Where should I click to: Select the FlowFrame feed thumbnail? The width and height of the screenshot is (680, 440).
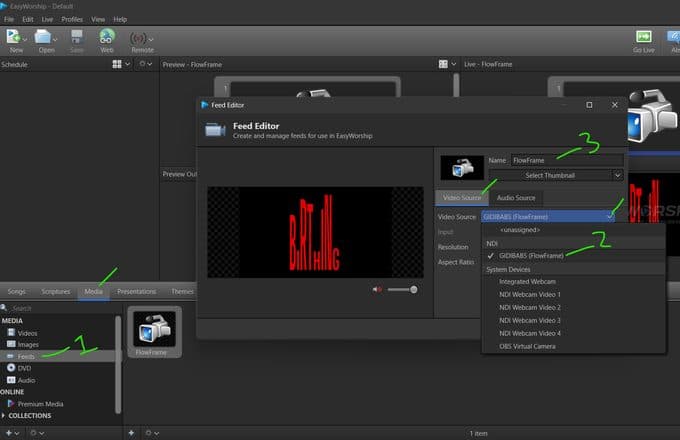(x=155, y=332)
